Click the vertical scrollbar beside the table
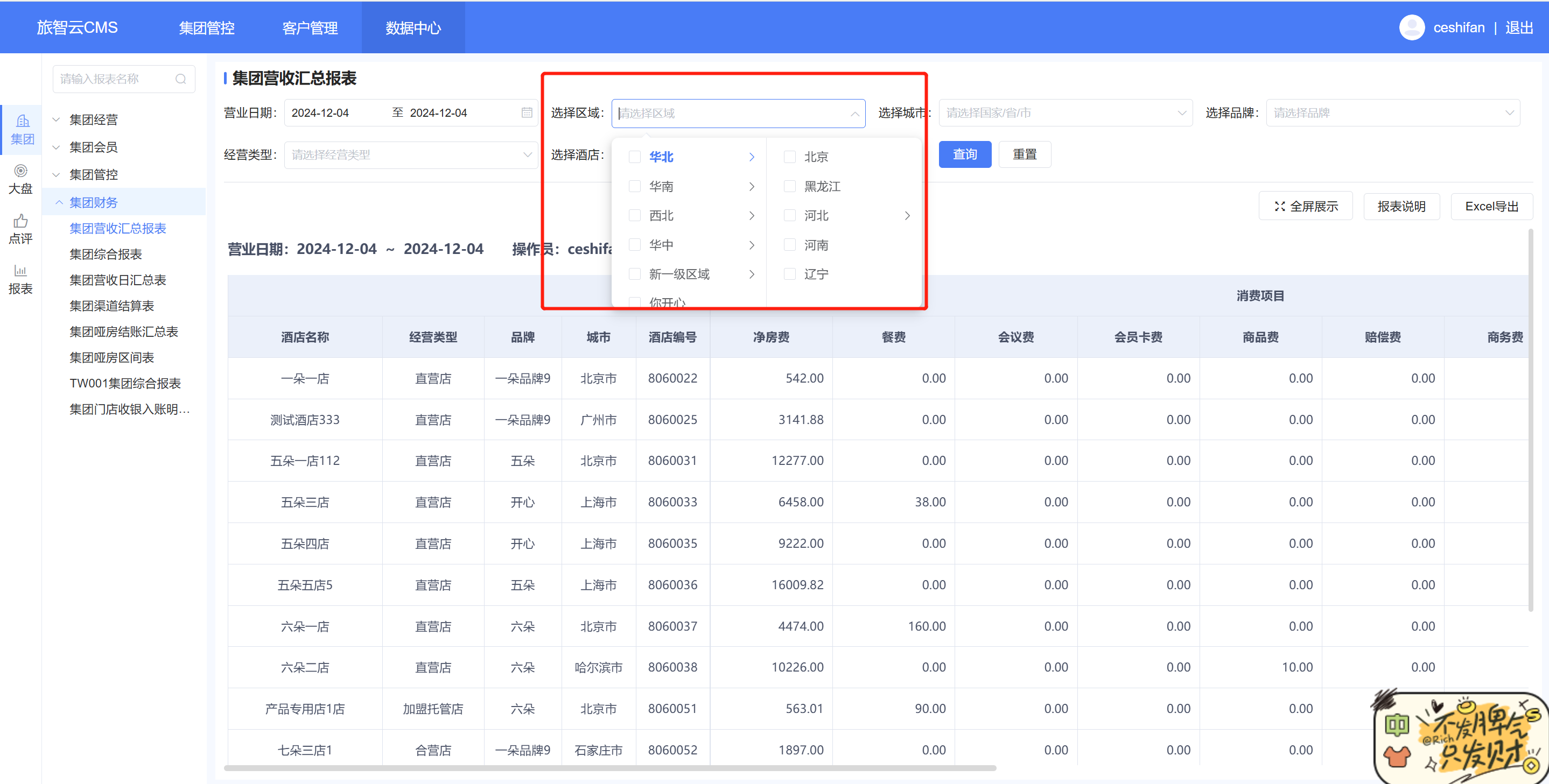This screenshot has width=1549, height=784. pyautogui.click(x=1531, y=419)
